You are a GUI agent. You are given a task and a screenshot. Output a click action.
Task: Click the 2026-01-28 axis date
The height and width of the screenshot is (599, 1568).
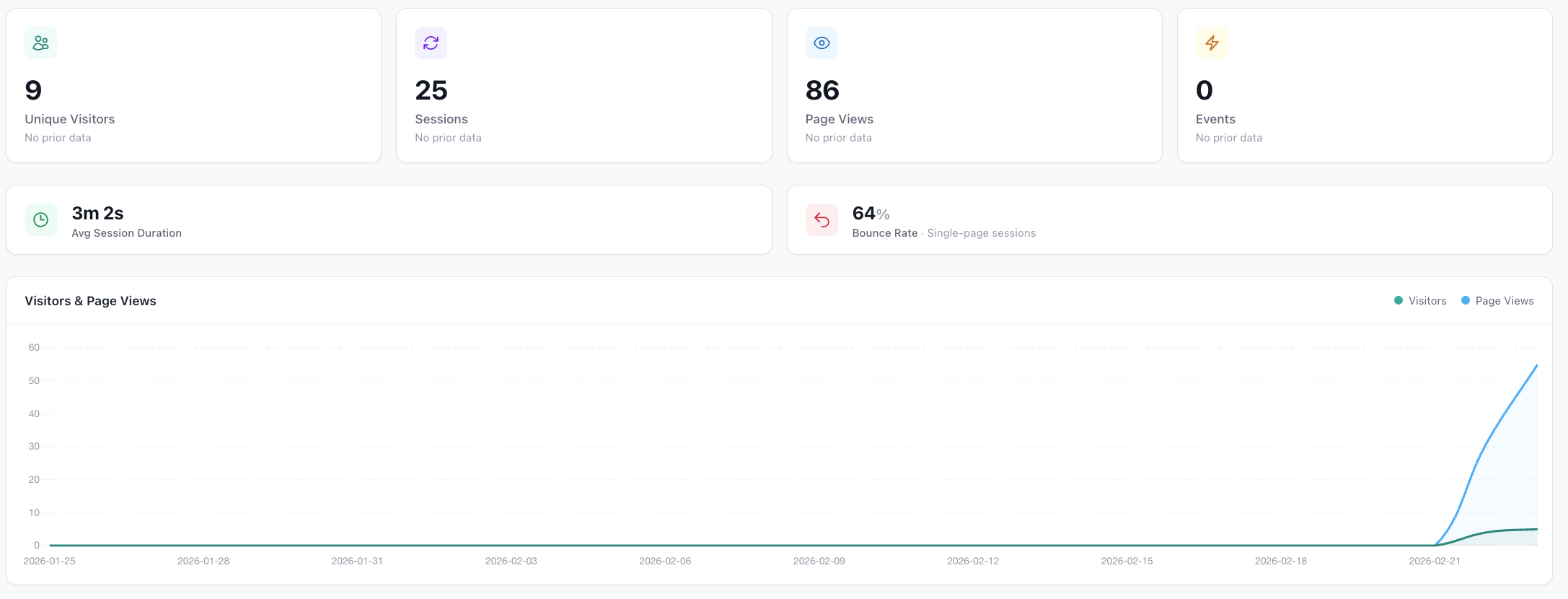[203, 561]
